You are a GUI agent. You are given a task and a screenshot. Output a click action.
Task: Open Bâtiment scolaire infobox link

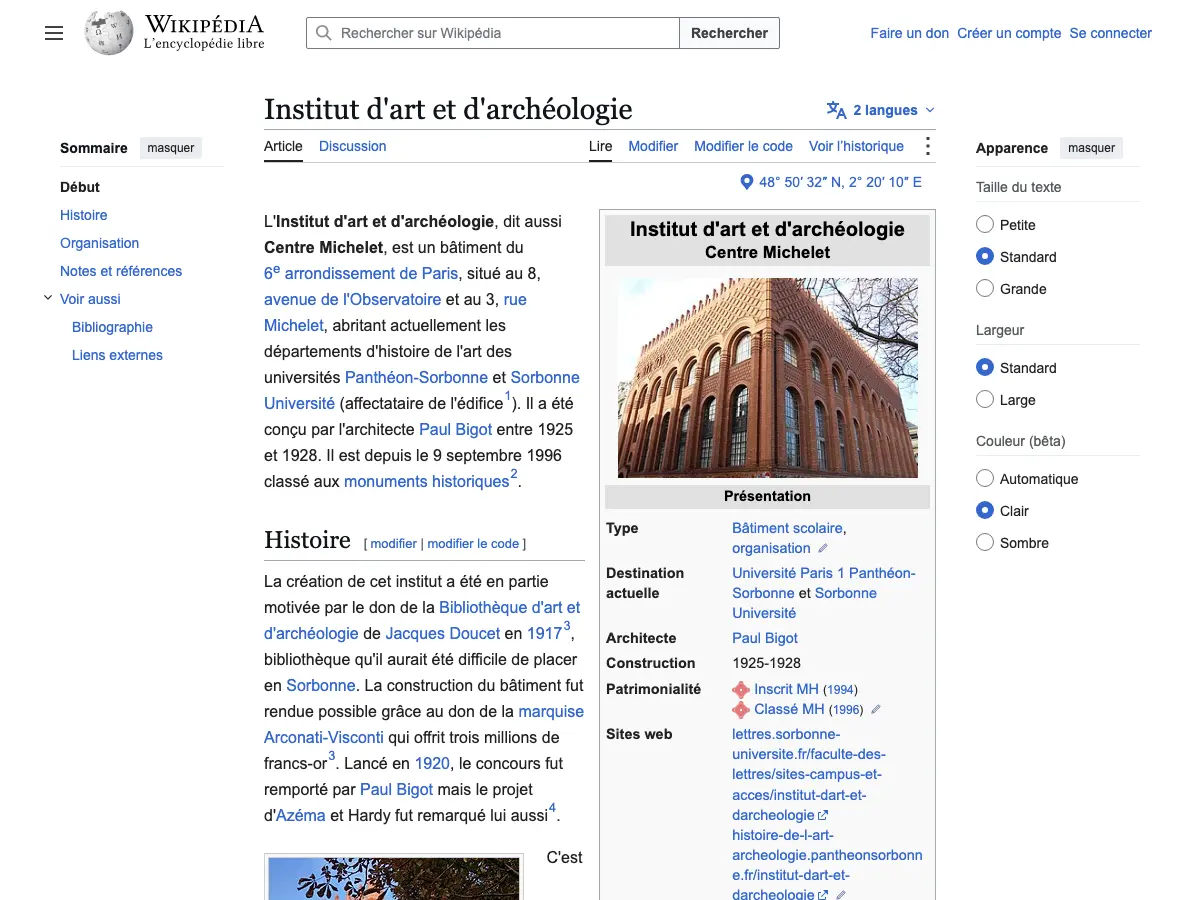(787, 528)
